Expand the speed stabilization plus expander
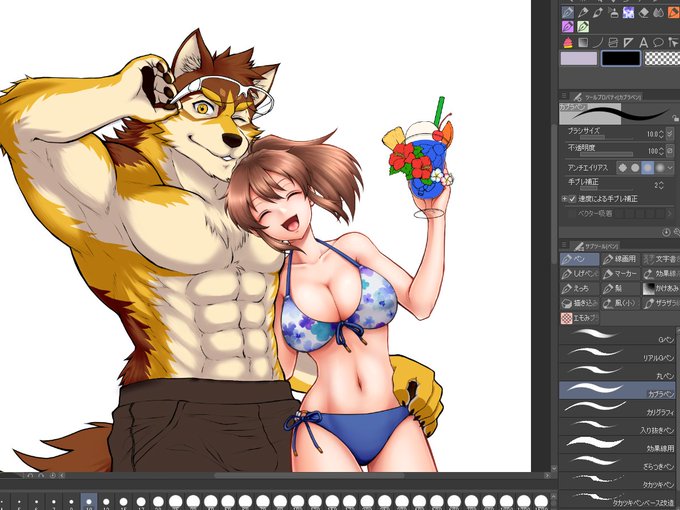 pos(564,199)
